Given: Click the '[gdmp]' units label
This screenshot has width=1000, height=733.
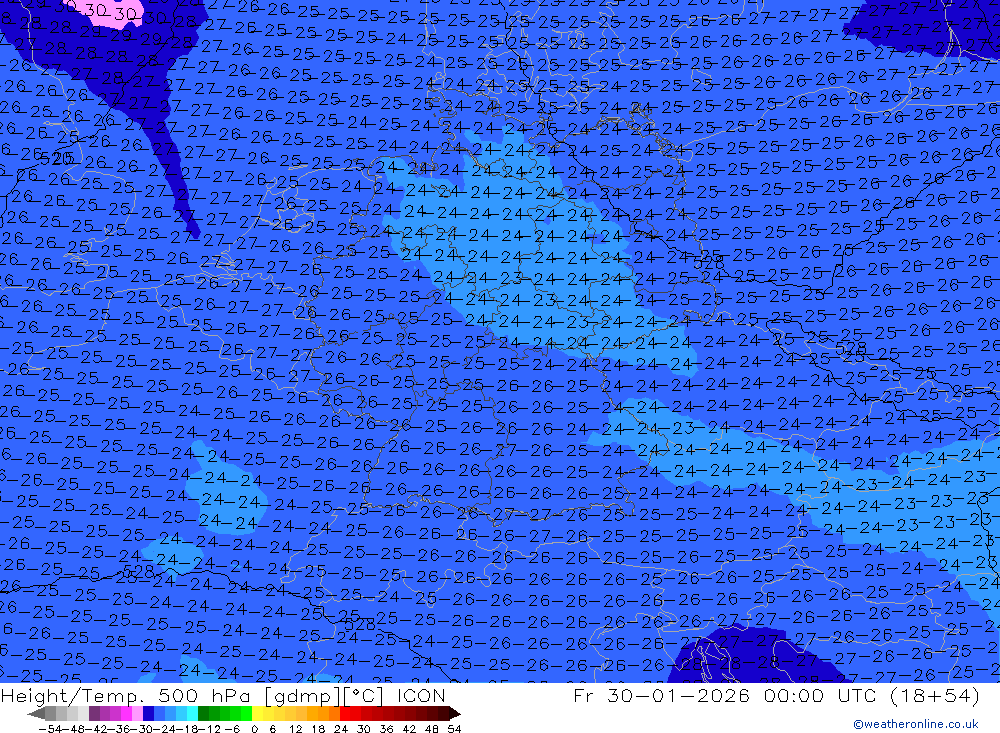Looking at the screenshot, I should [x=303, y=696].
